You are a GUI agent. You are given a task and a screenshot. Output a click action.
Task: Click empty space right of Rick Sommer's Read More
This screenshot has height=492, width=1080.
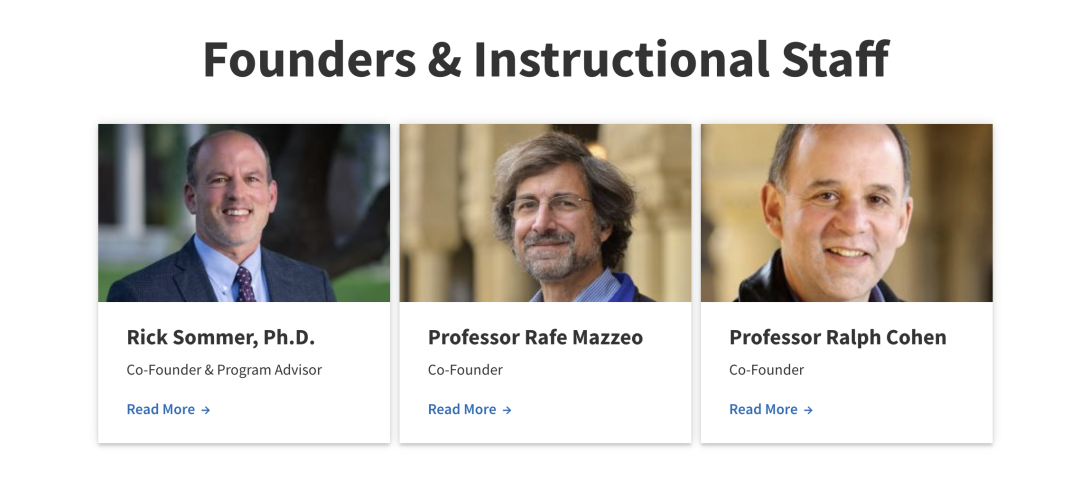(300, 410)
